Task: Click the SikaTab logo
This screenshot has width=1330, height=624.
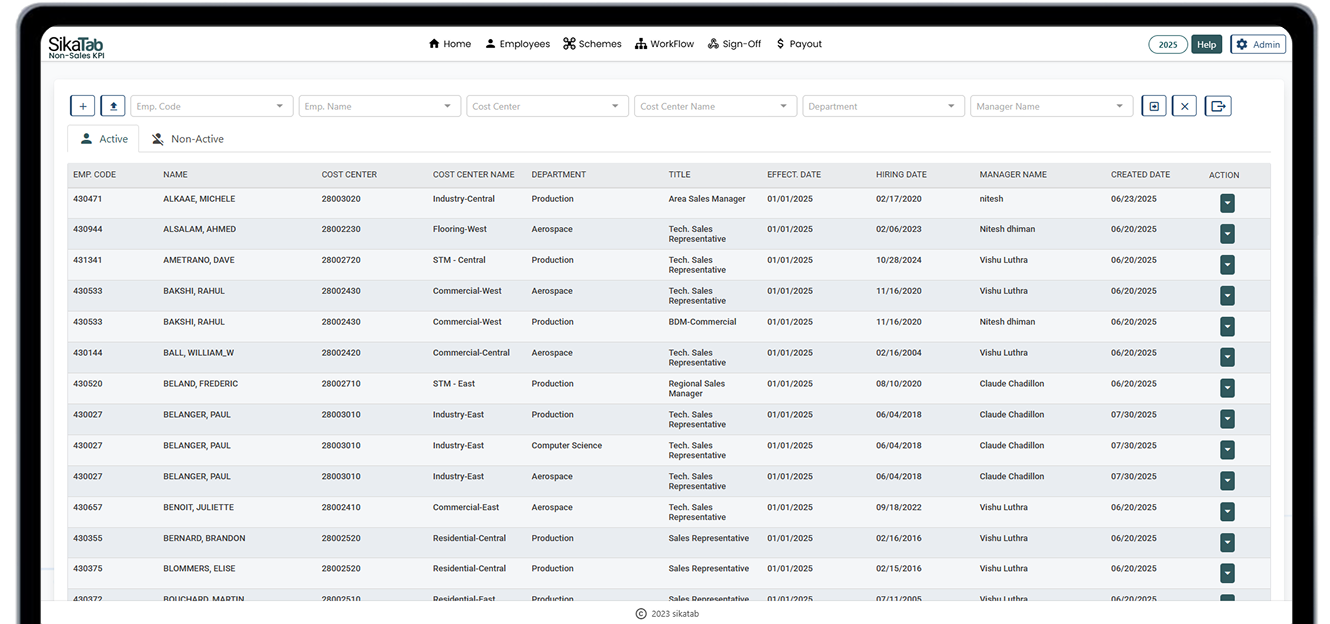Action: [x=76, y=46]
